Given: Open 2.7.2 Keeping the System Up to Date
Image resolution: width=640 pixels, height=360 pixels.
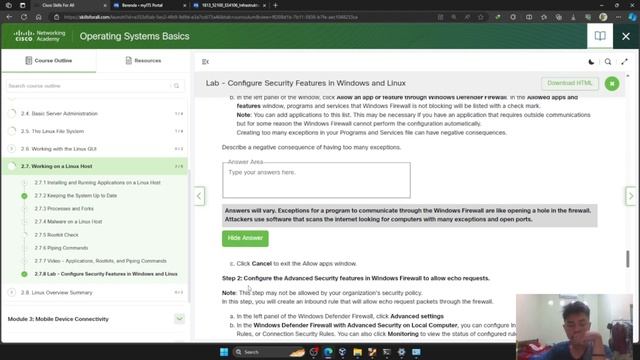Looking at the screenshot, I should [76, 196].
